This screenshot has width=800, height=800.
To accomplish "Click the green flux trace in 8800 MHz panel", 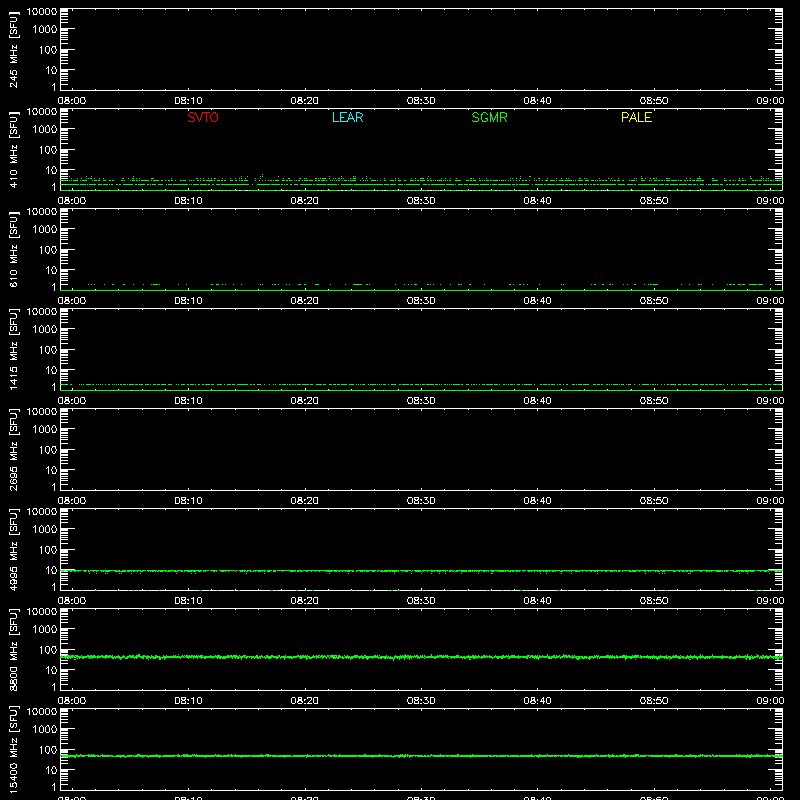I will [421, 657].
